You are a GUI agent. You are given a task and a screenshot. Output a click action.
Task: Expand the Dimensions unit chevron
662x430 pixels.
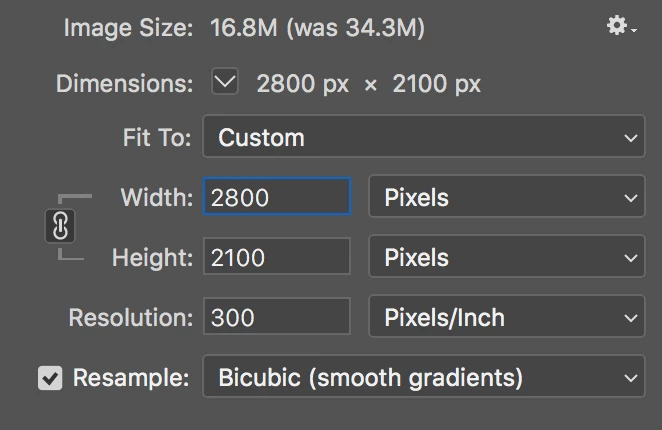point(225,81)
